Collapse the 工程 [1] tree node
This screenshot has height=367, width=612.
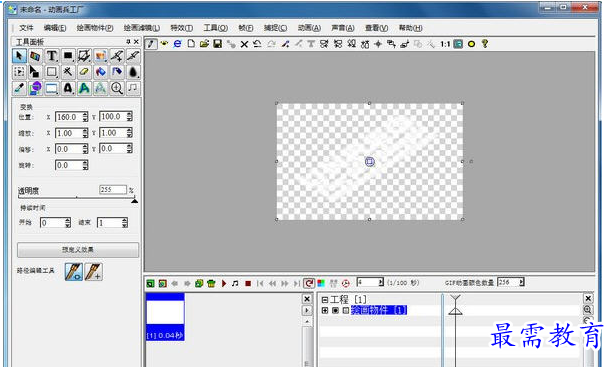325,300
